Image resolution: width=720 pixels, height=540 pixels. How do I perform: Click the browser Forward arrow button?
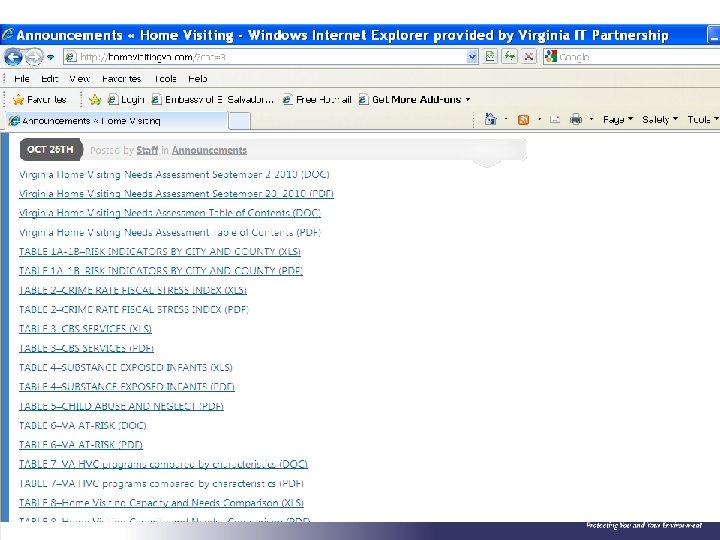pos(33,57)
